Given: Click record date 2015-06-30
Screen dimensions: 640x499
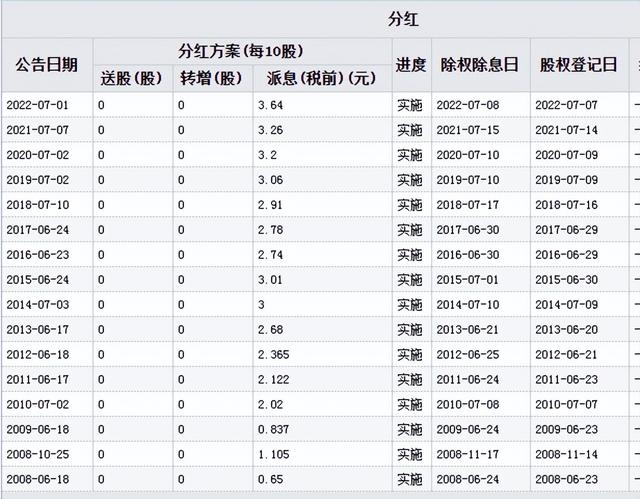Looking at the screenshot, I should pyautogui.click(x=567, y=279).
